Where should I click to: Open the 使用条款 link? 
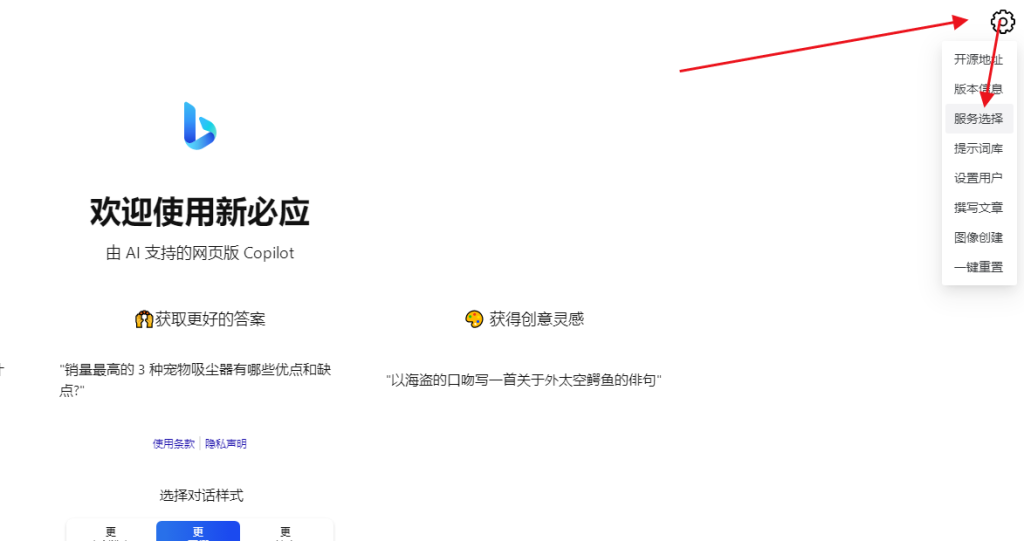point(174,444)
